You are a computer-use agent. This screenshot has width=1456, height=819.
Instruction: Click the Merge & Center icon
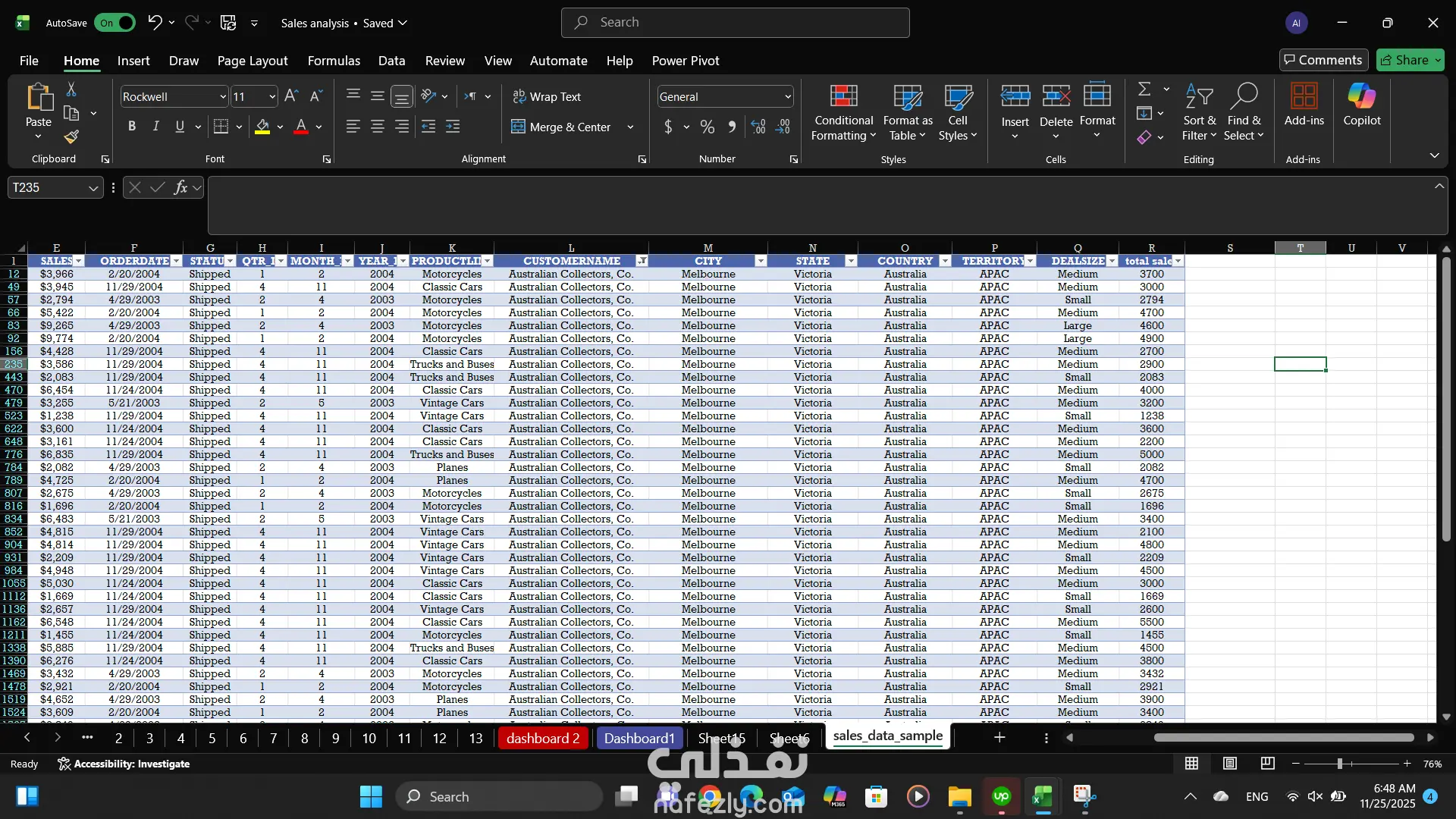click(518, 127)
